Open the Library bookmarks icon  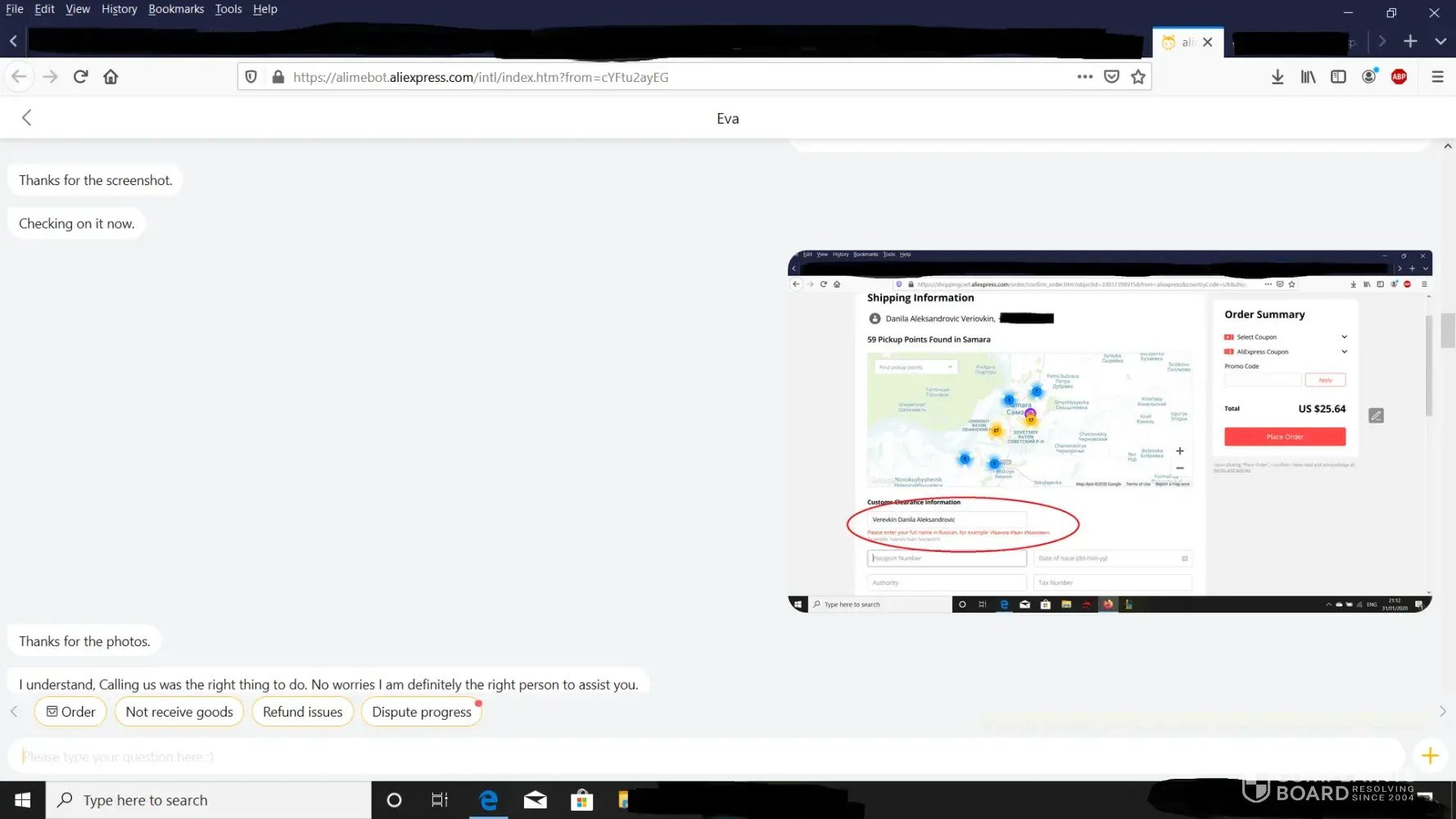point(1308,77)
